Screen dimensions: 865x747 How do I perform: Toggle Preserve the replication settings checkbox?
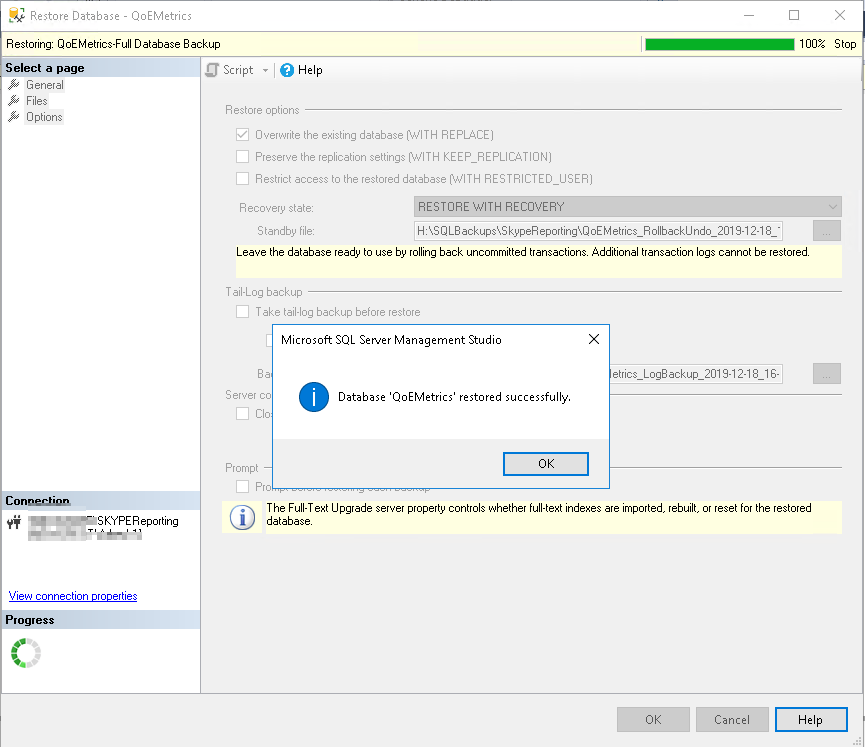pos(242,157)
